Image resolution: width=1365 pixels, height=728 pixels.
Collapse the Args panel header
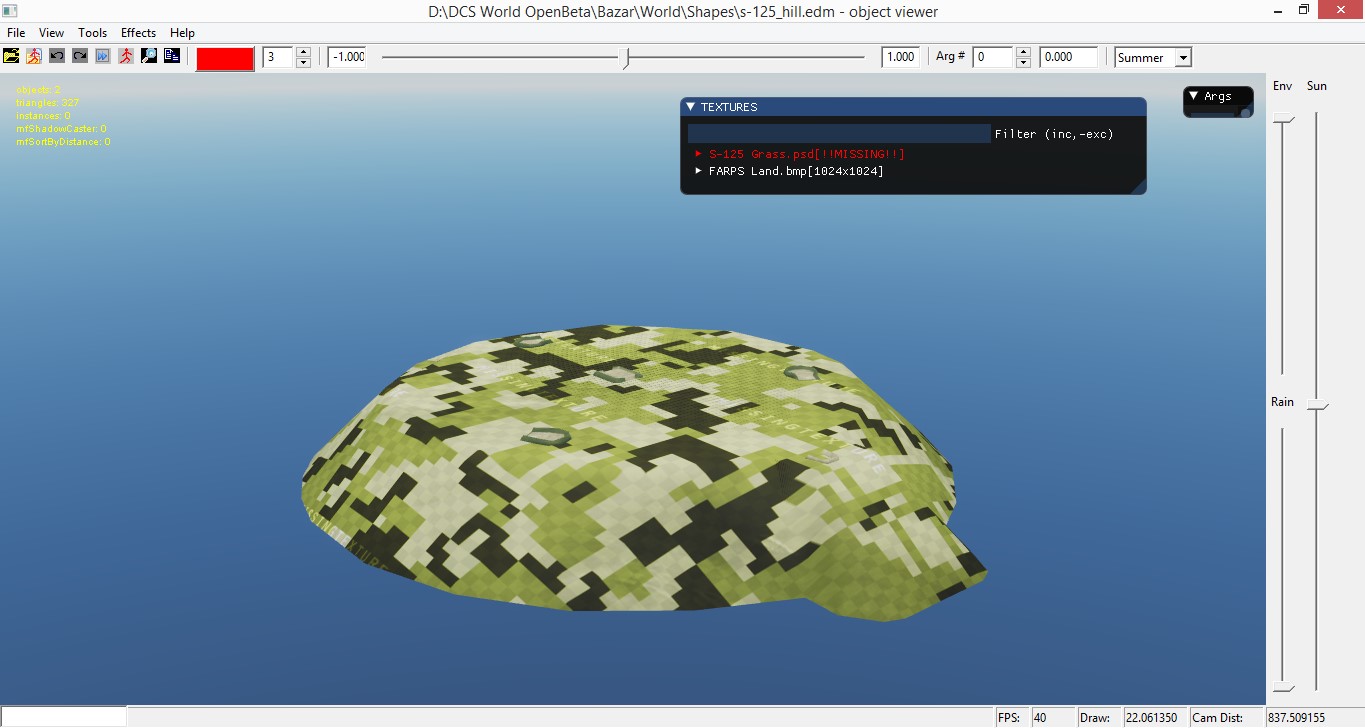[1193, 96]
